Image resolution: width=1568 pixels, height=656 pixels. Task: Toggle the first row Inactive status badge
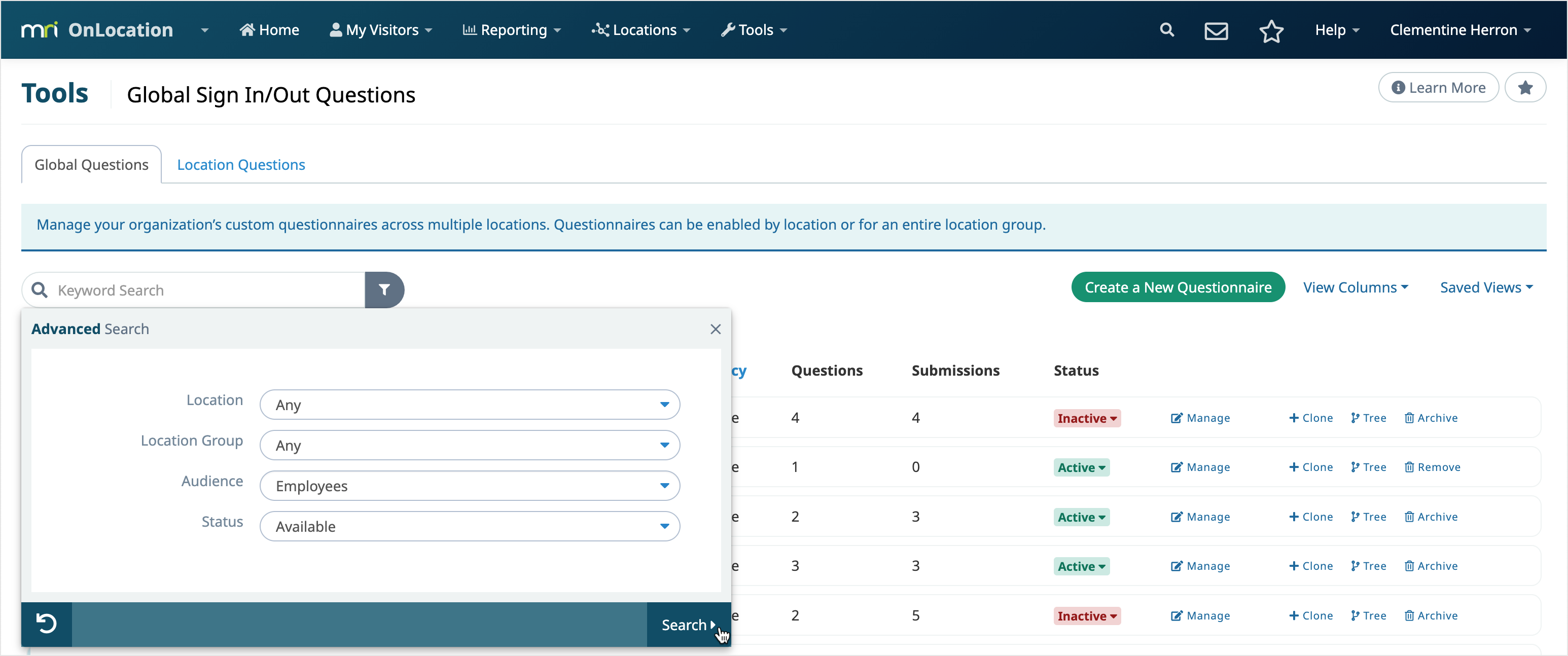pos(1087,418)
